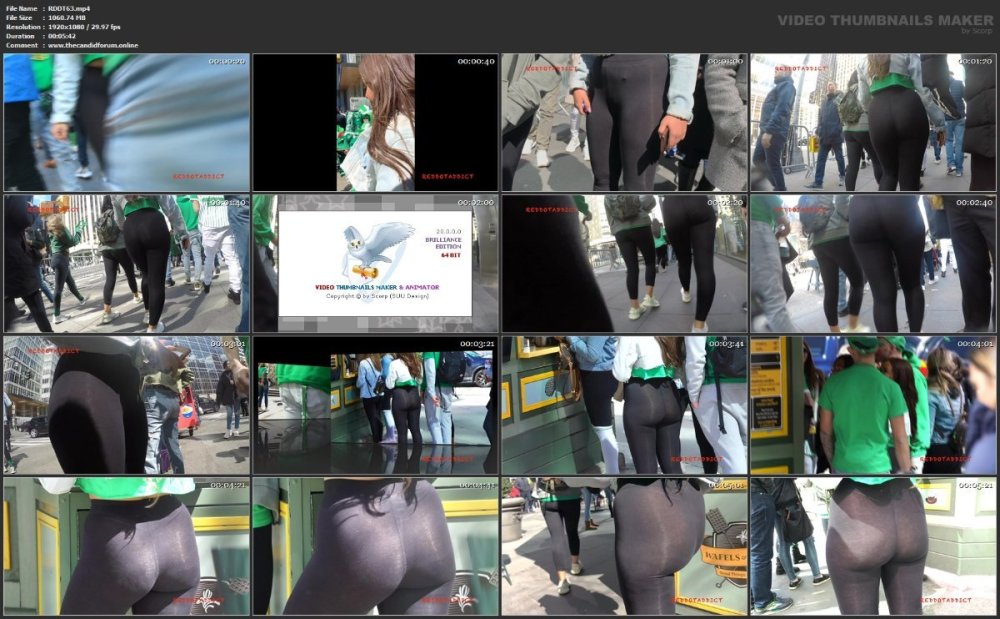Click the Duration 00:05:42 value
1000x619 pixels.
(x=62, y=36)
